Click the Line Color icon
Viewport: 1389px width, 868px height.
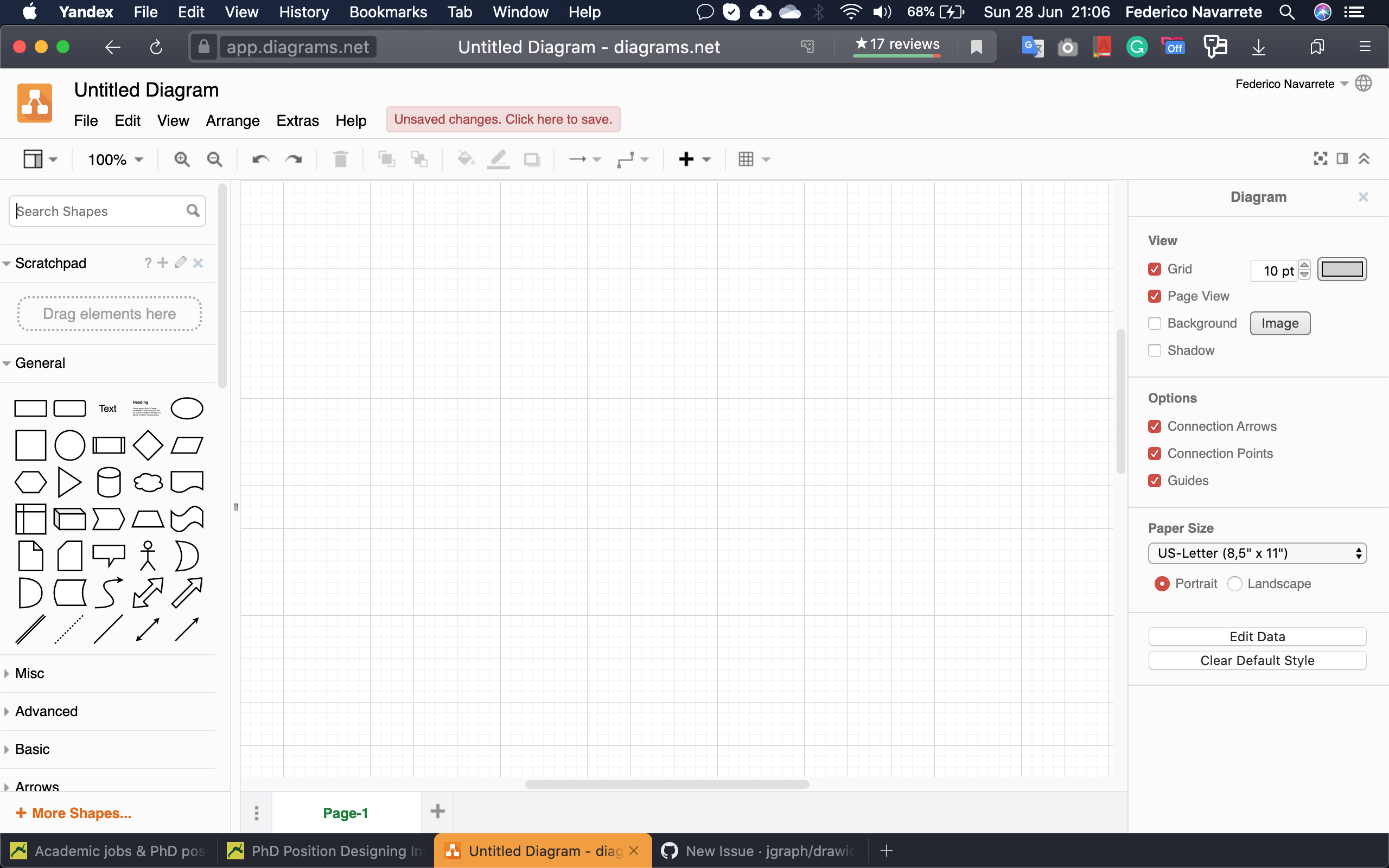tap(497, 159)
